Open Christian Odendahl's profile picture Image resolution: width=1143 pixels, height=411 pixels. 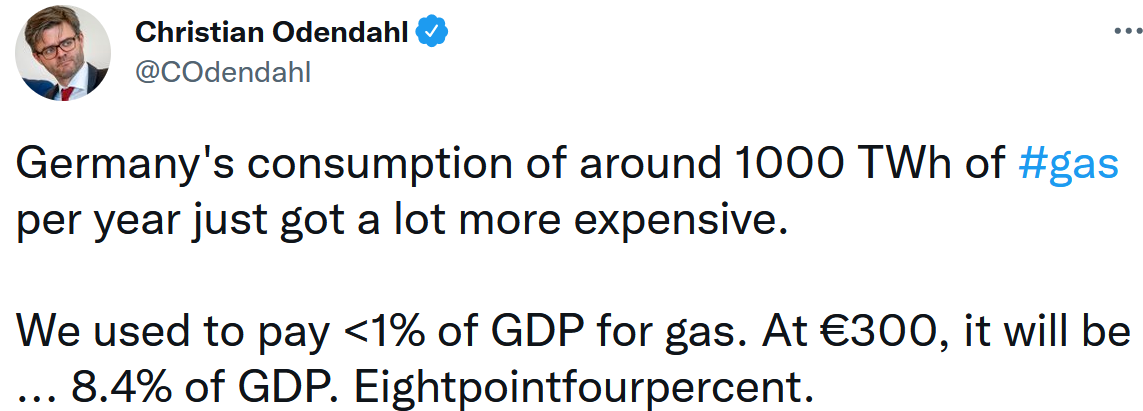coord(63,52)
